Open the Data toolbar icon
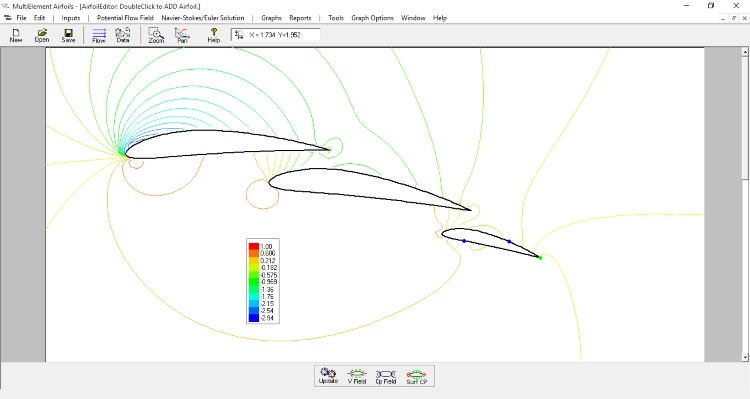 coord(123,35)
